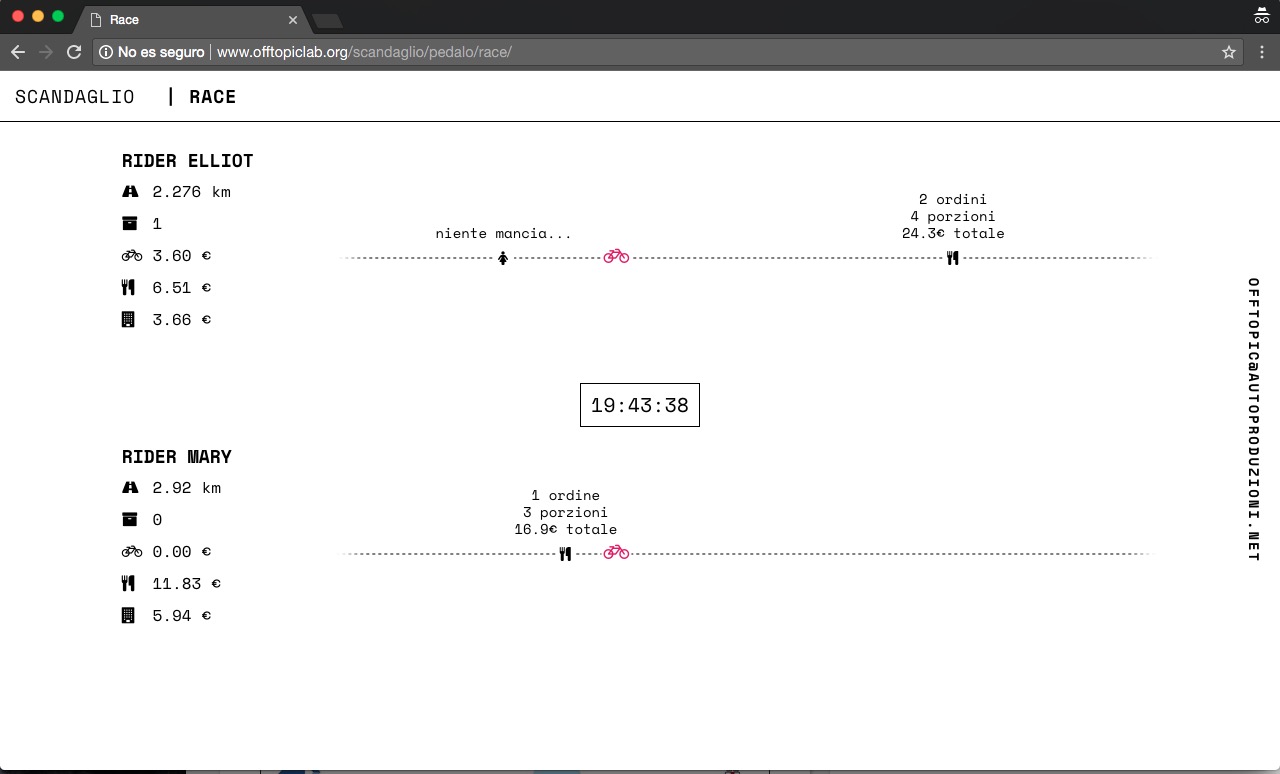This screenshot has width=1280, height=774.
Task: Click the bike icon beside 0.00 €
Action: [131, 552]
